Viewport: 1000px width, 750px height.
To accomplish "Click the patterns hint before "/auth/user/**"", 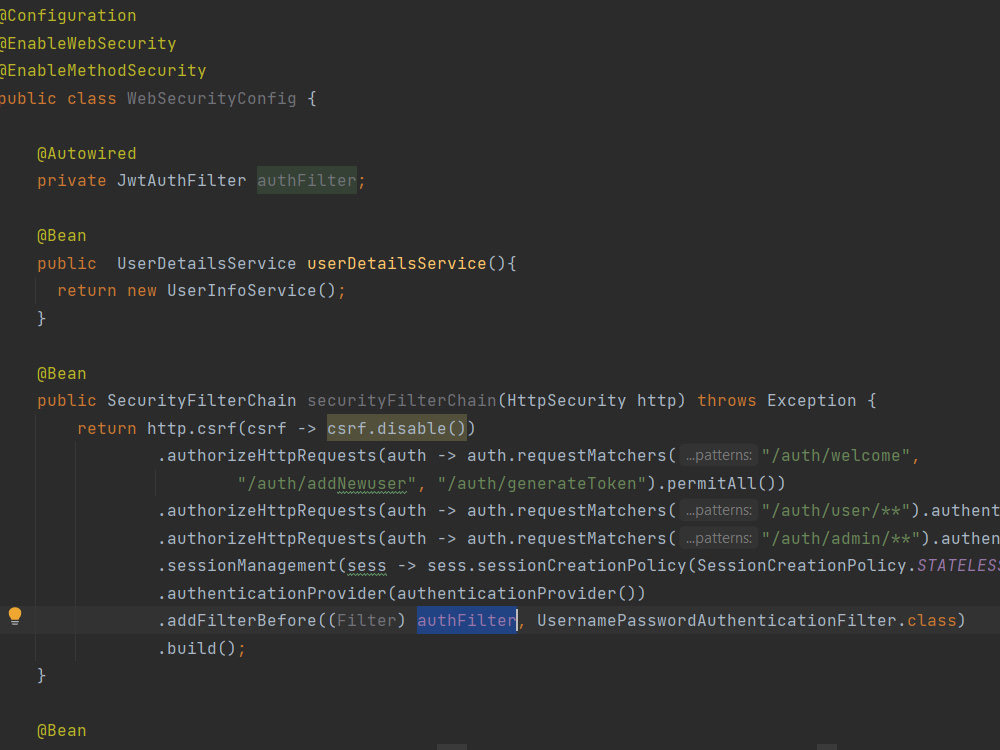I will (719, 511).
